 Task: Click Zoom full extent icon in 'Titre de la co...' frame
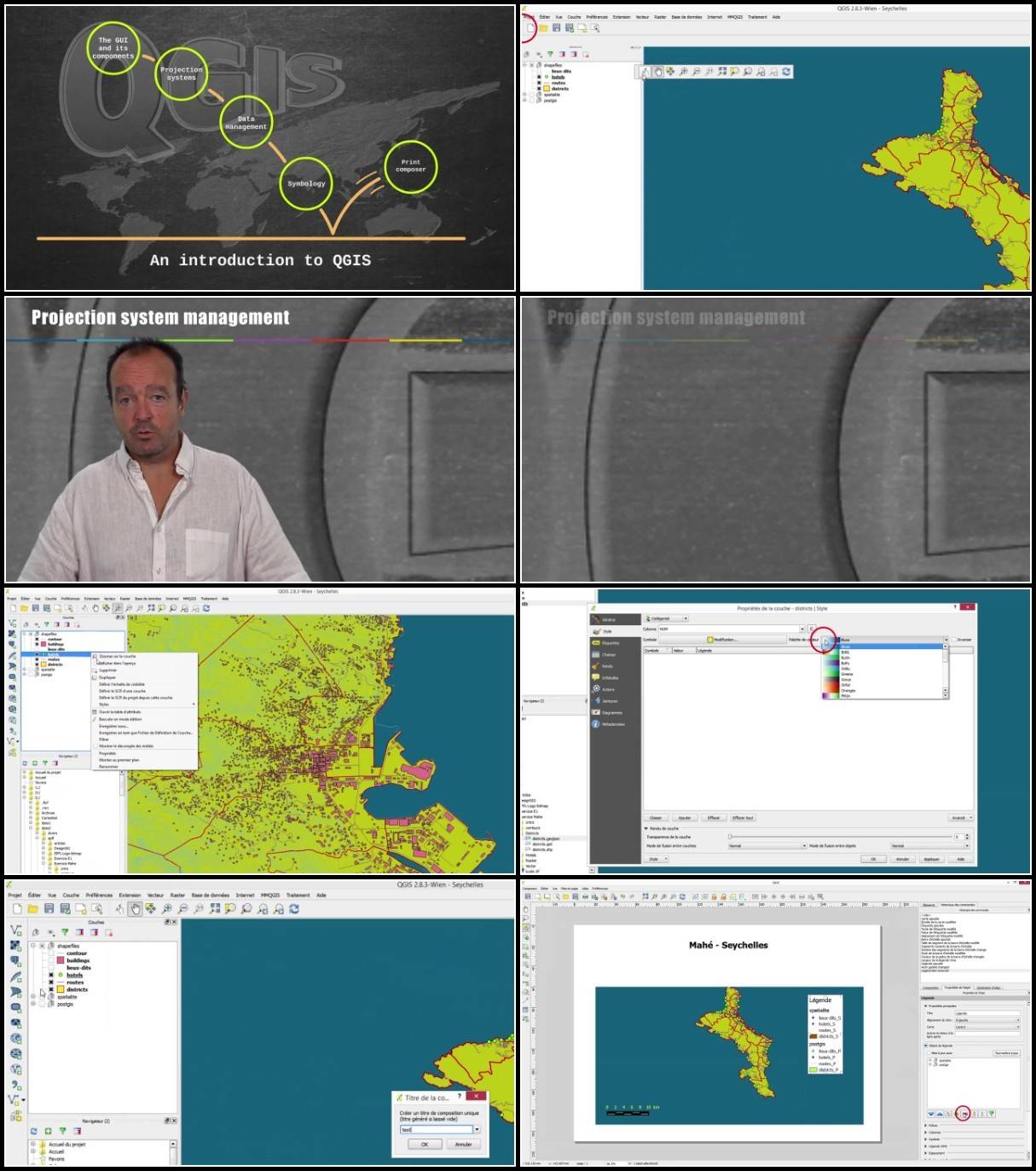215,909
